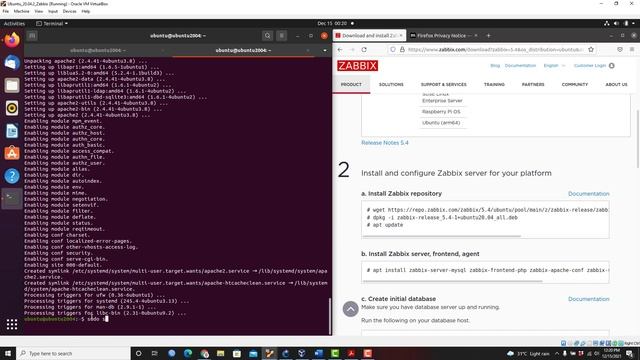This screenshot has height=360, width=640.
Task: Click horizontal scrollbar under apt install command
Action: [453, 281]
